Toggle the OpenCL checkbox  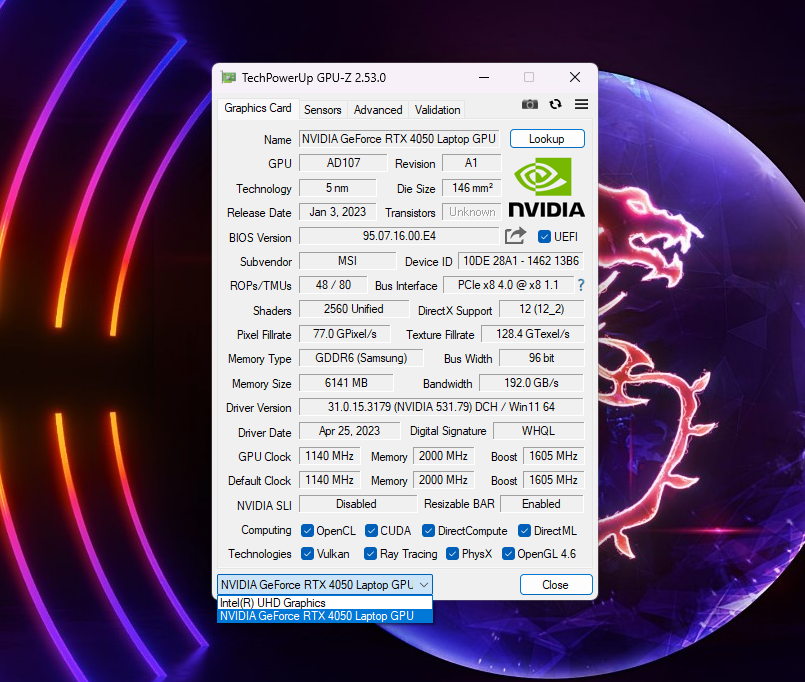point(307,531)
